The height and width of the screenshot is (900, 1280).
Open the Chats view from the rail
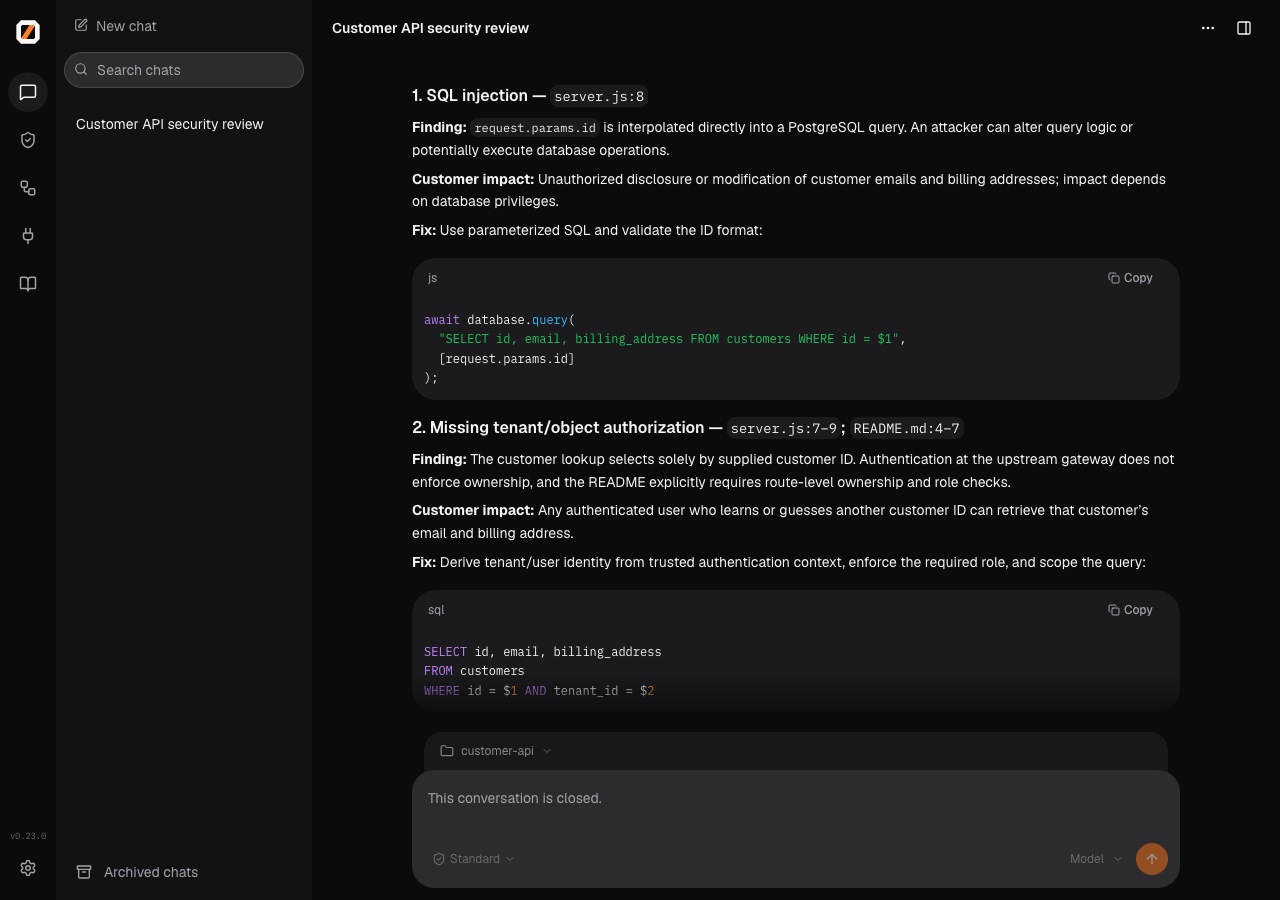point(28,92)
